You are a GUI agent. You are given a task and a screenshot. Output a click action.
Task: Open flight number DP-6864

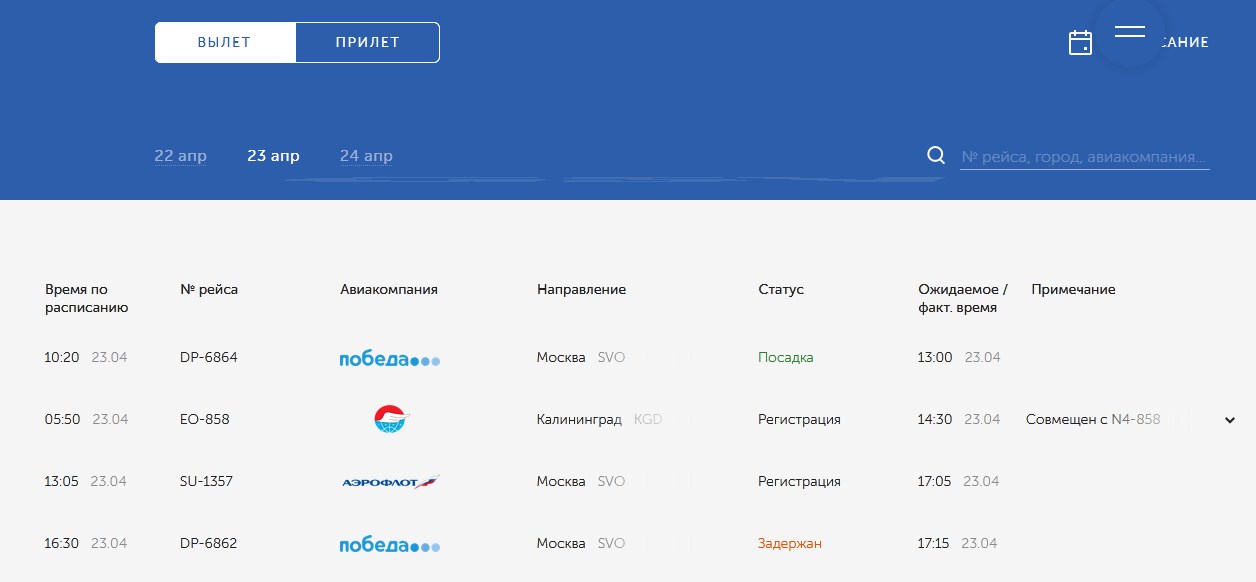click(x=208, y=357)
